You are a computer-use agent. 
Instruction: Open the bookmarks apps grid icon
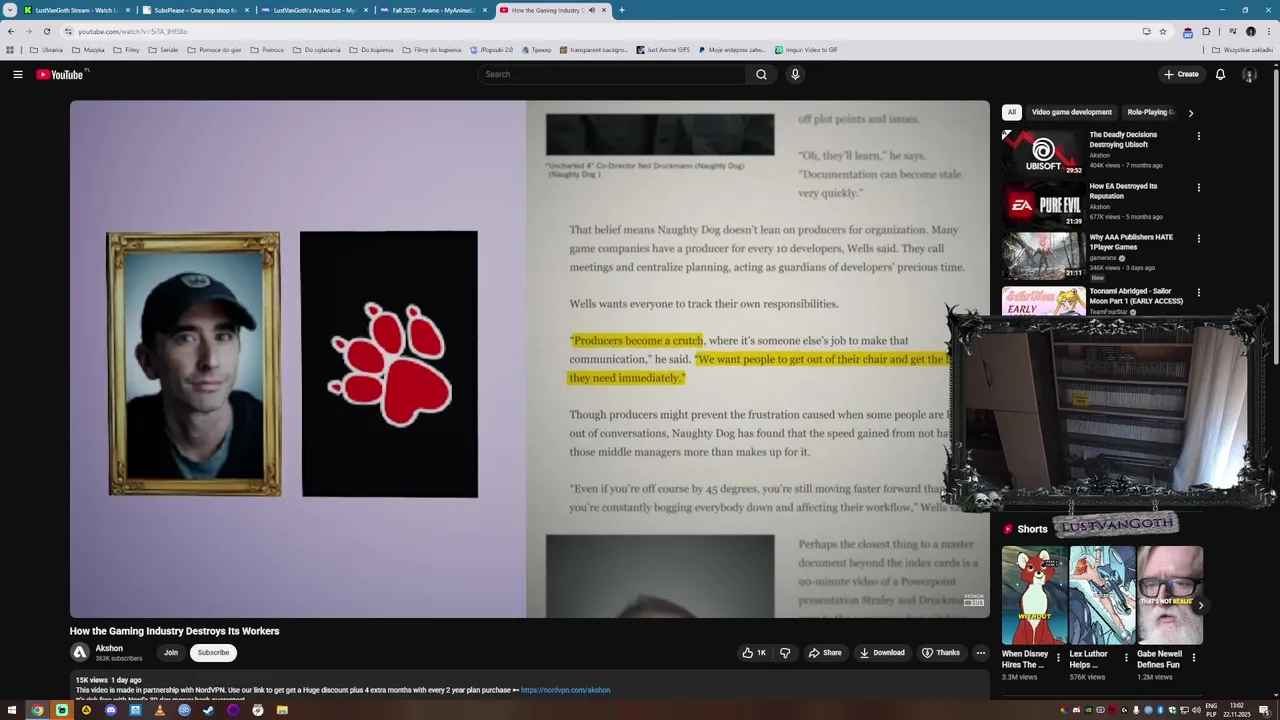tap(10, 49)
